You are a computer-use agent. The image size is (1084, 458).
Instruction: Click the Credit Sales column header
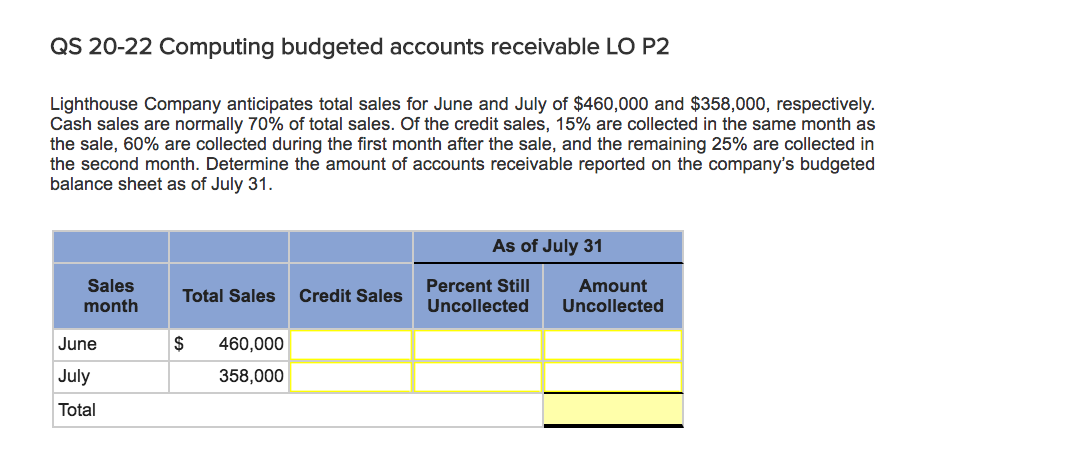click(x=351, y=296)
